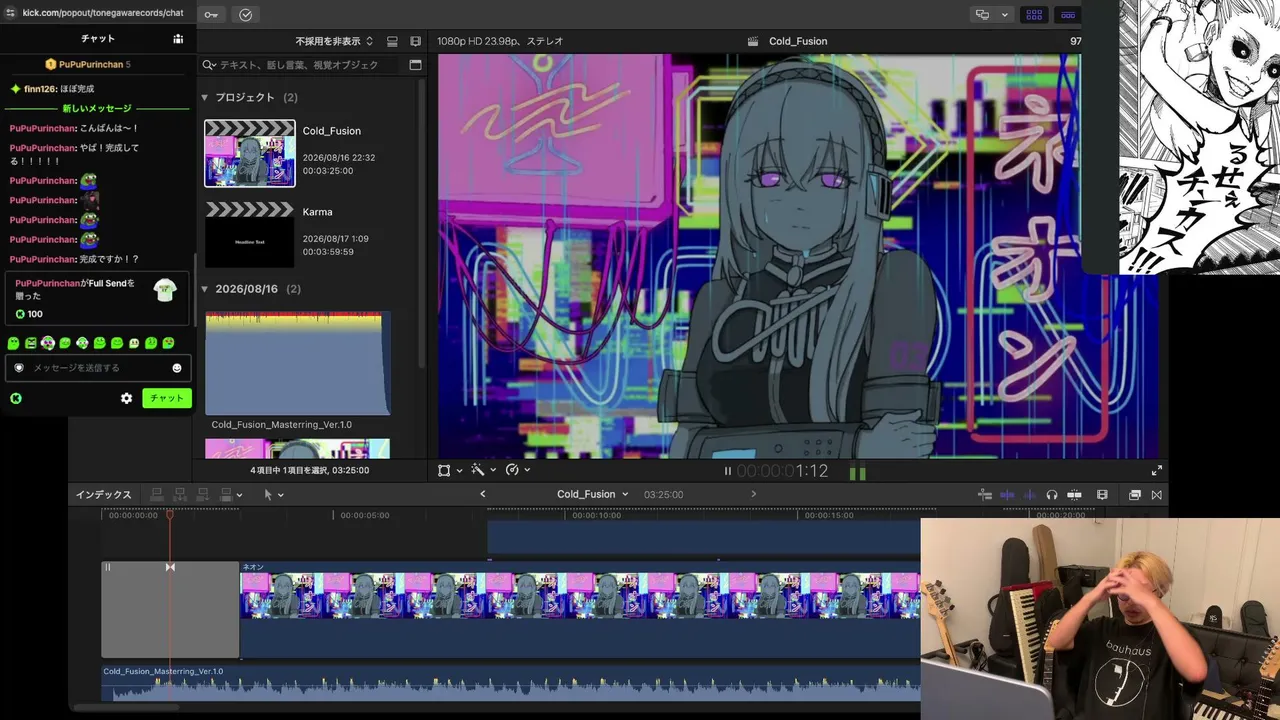
Task: View site information icon in address bar
Action: [10, 13]
